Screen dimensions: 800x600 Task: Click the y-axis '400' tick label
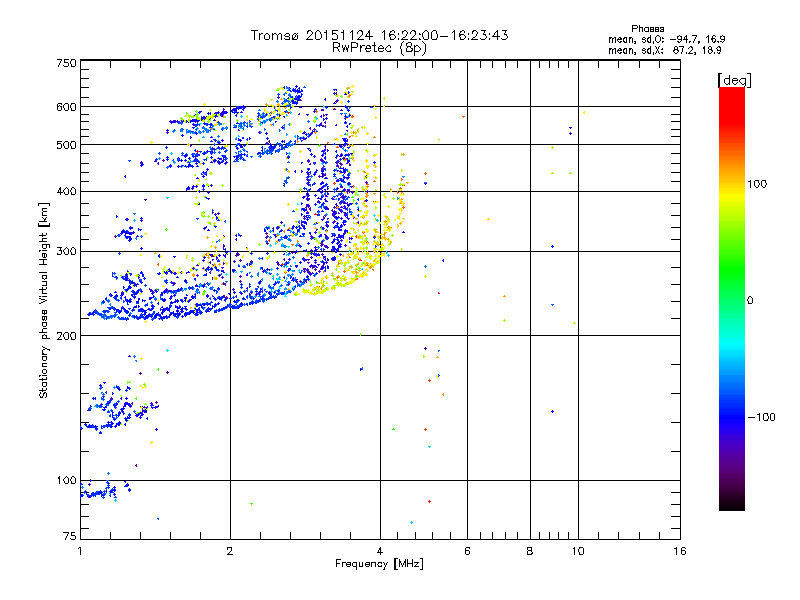click(66, 192)
